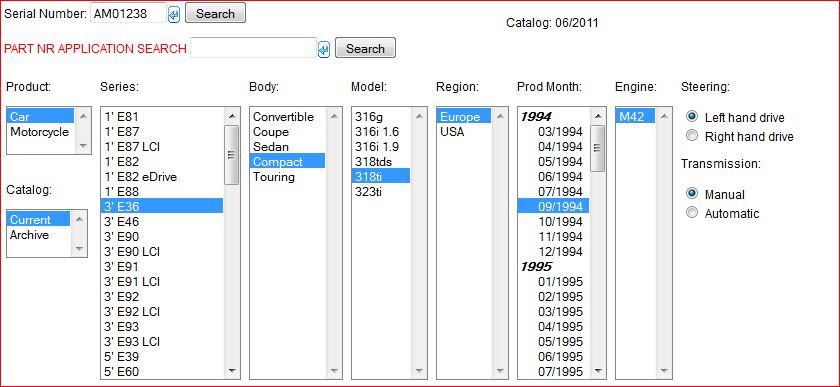The width and height of the screenshot is (840, 387).
Task: Select Motorcycle in Product list
Action: point(41,131)
